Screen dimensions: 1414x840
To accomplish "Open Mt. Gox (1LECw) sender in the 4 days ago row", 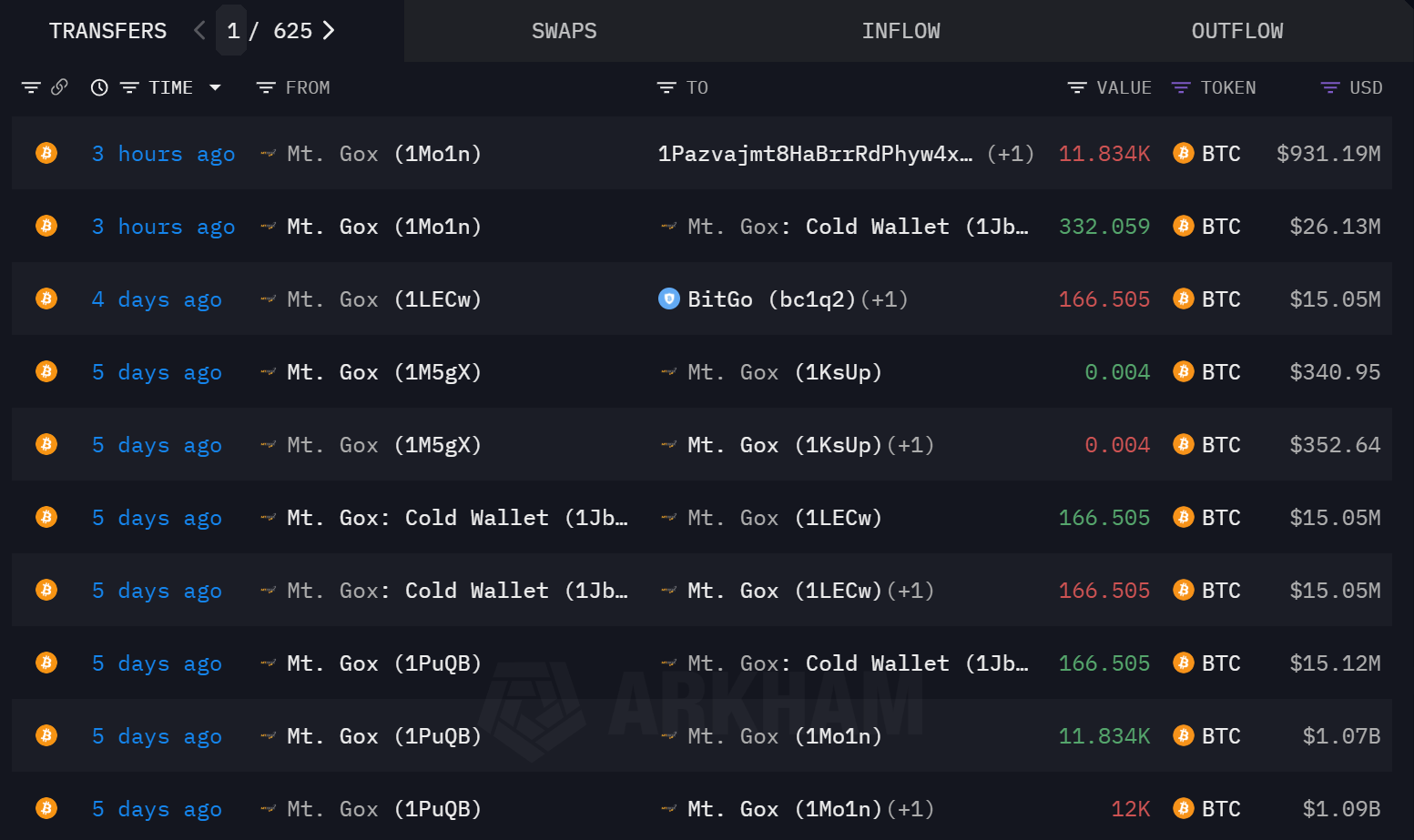I will (x=383, y=299).
